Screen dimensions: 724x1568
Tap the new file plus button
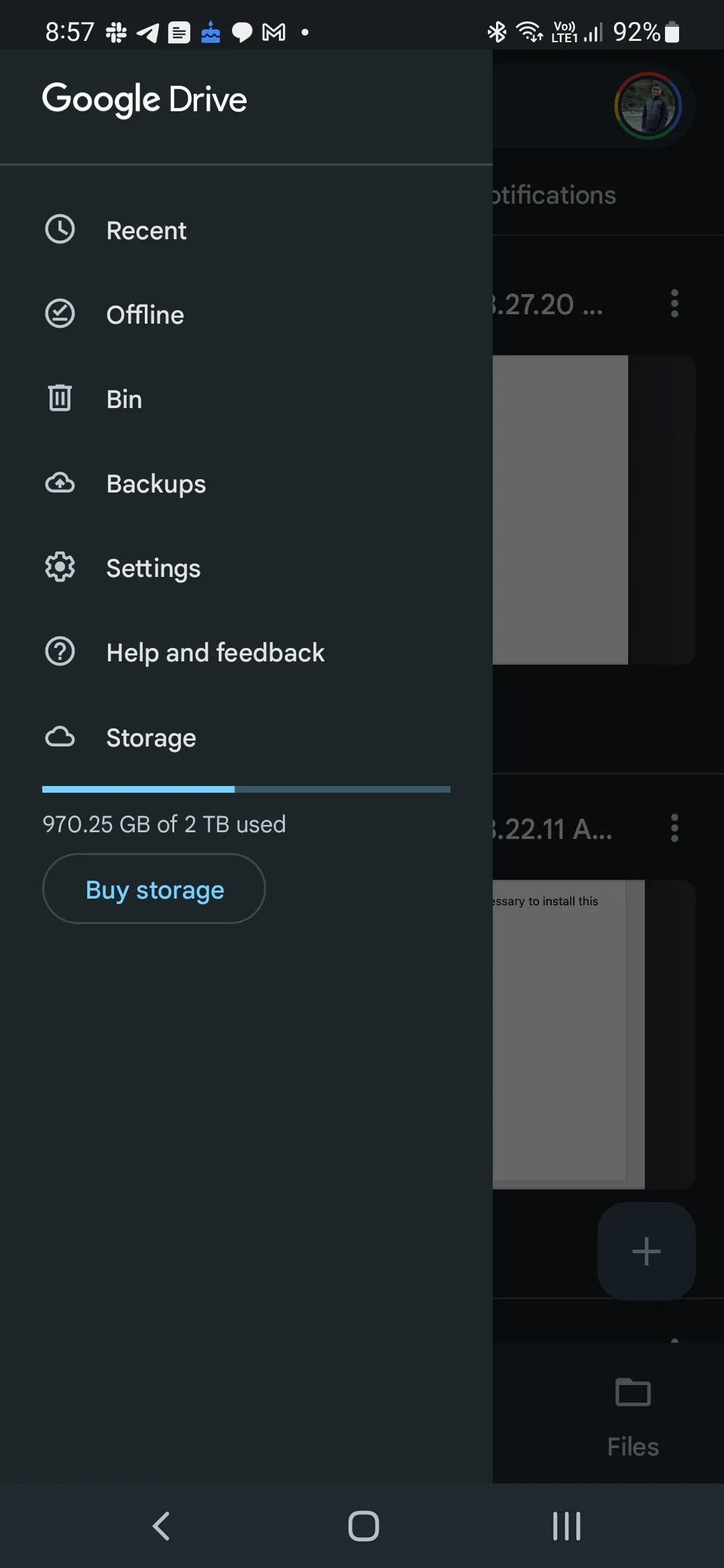[x=646, y=1250]
